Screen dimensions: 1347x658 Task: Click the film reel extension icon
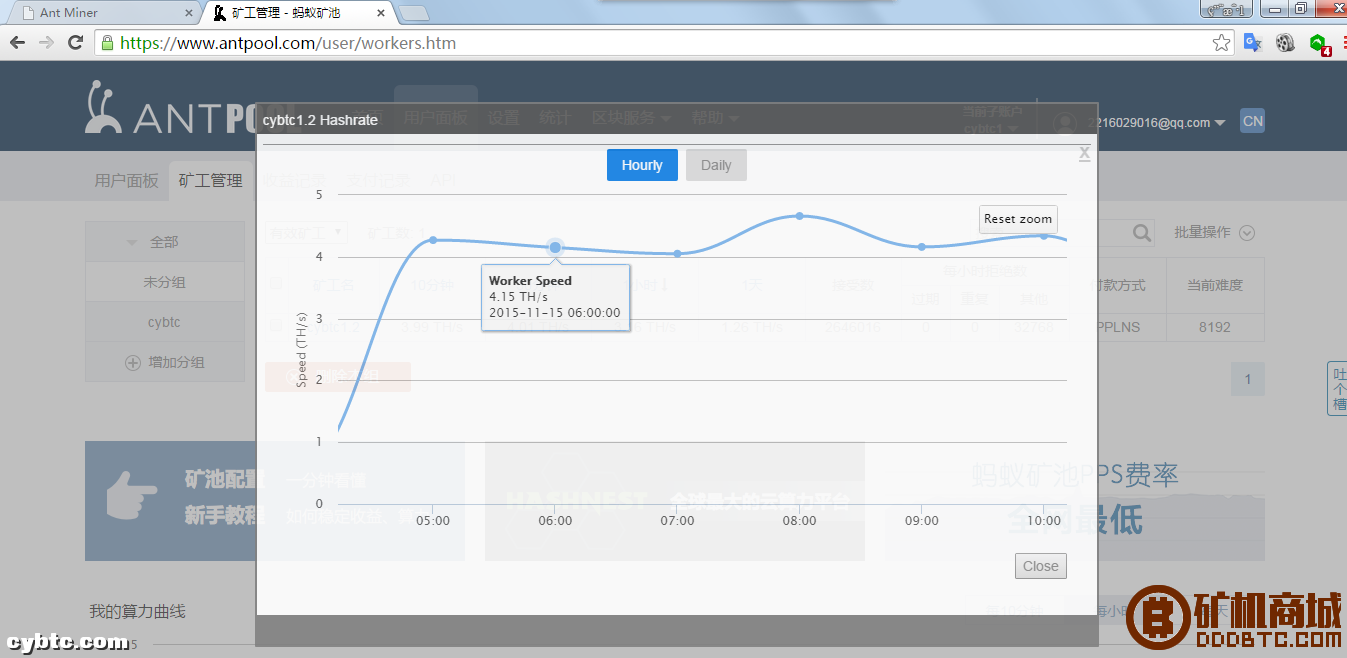[1285, 43]
